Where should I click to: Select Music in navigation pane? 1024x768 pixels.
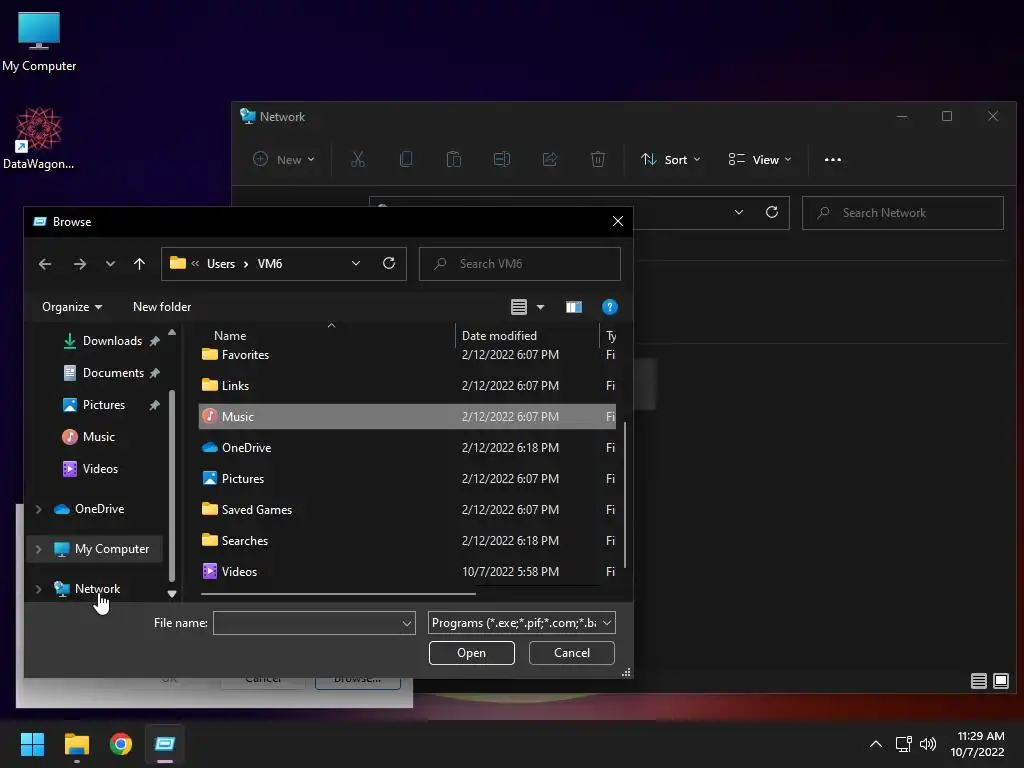[x=98, y=437]
